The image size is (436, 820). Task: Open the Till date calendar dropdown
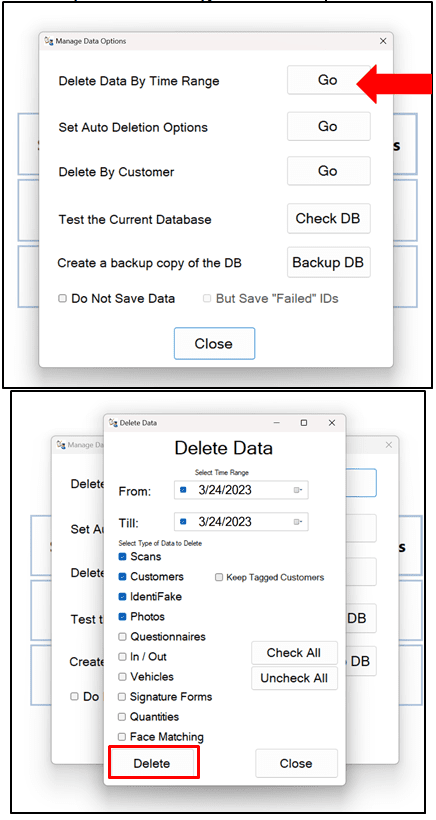tap(299, 521)
